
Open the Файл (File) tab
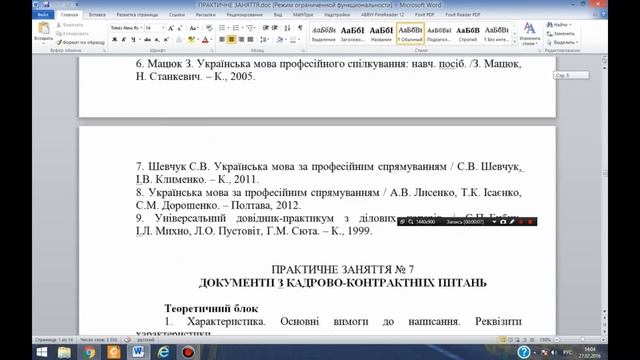[43, 15]
